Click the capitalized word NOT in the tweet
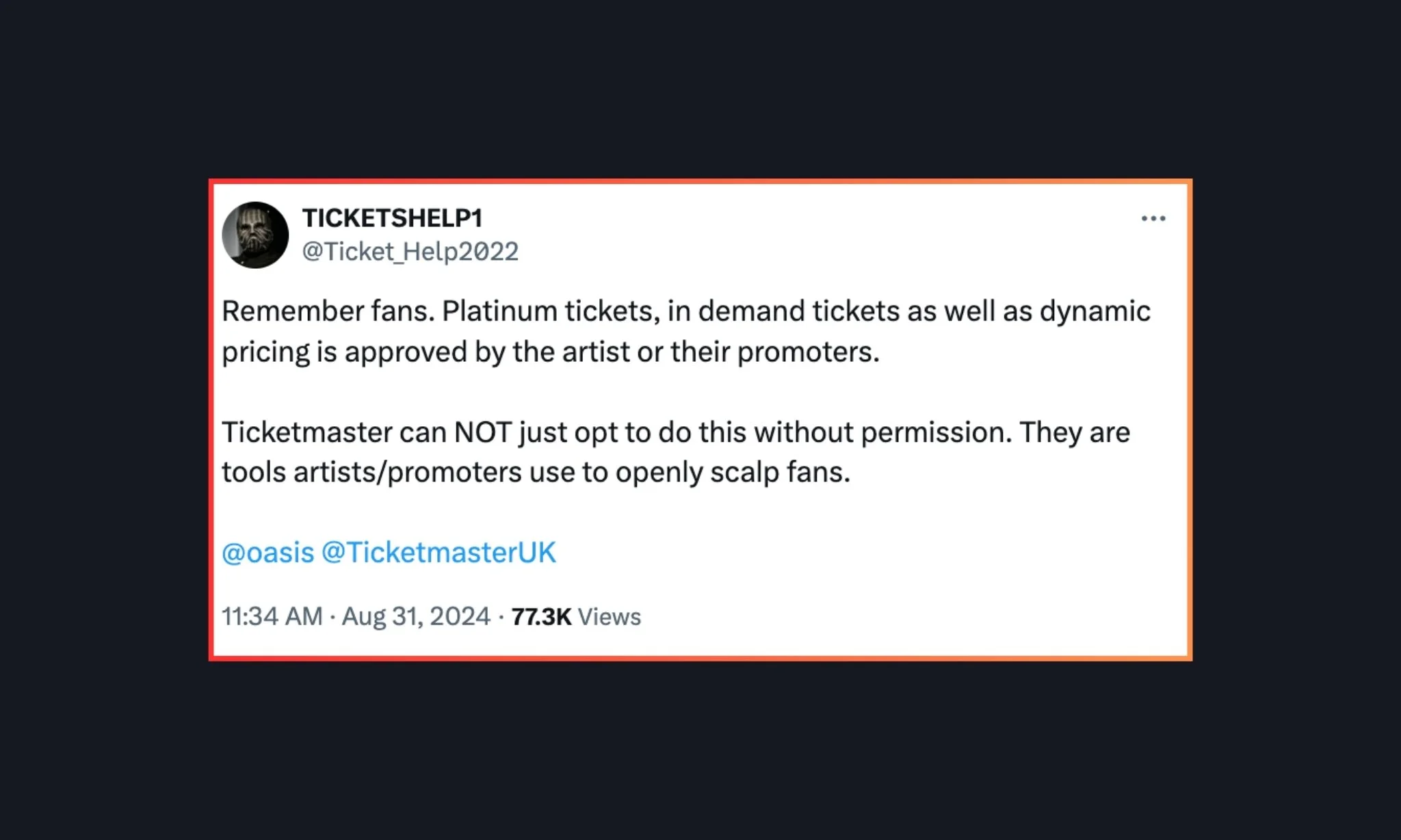Image resolution: width=1401 pixels, height=840 pixels. click(482, 432)
